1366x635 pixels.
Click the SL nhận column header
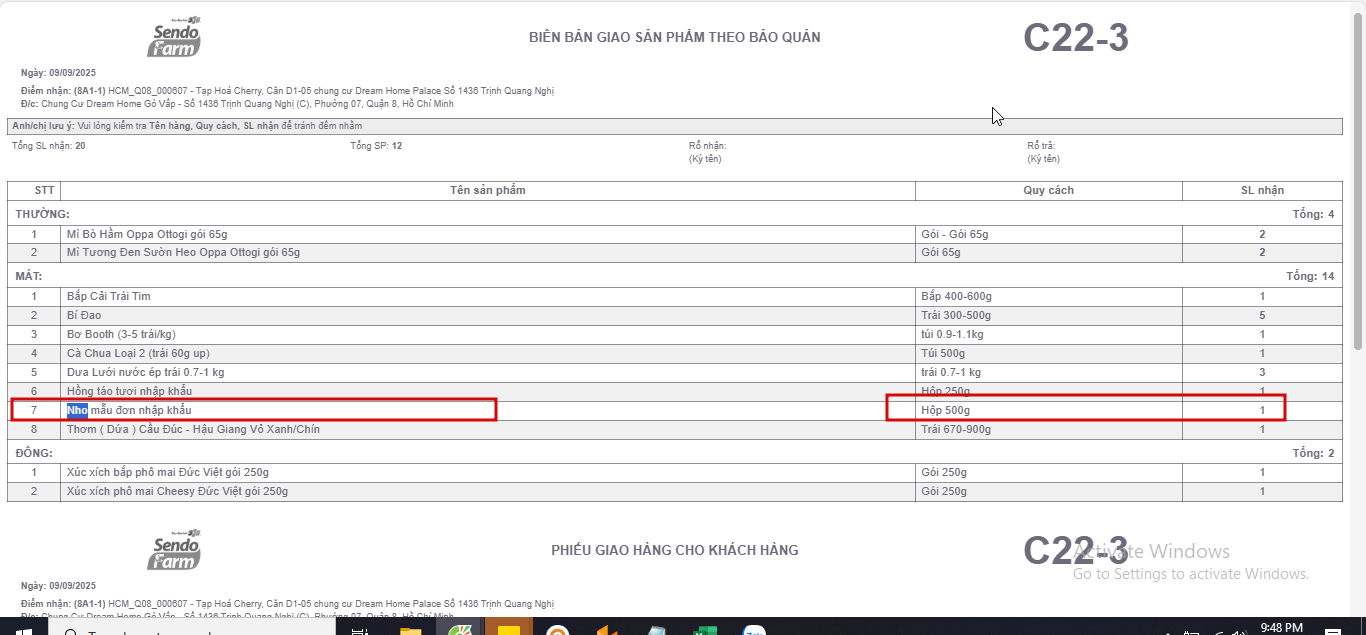coord(1262,190)
